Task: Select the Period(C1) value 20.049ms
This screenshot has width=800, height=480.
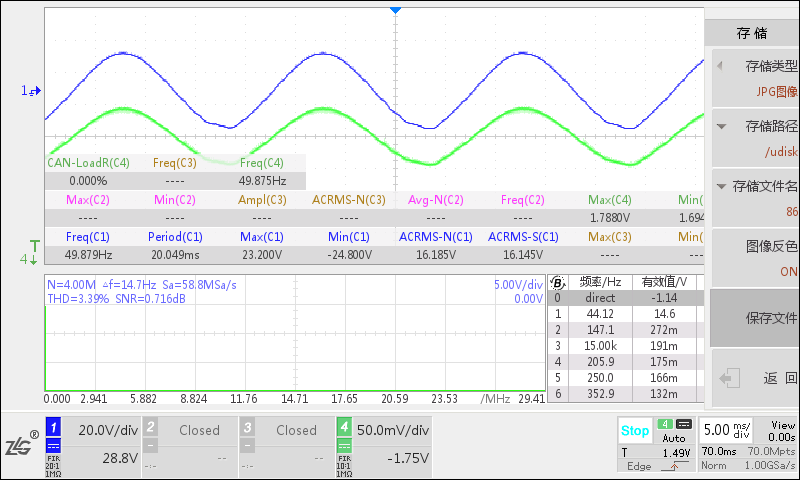Action: 175,255
